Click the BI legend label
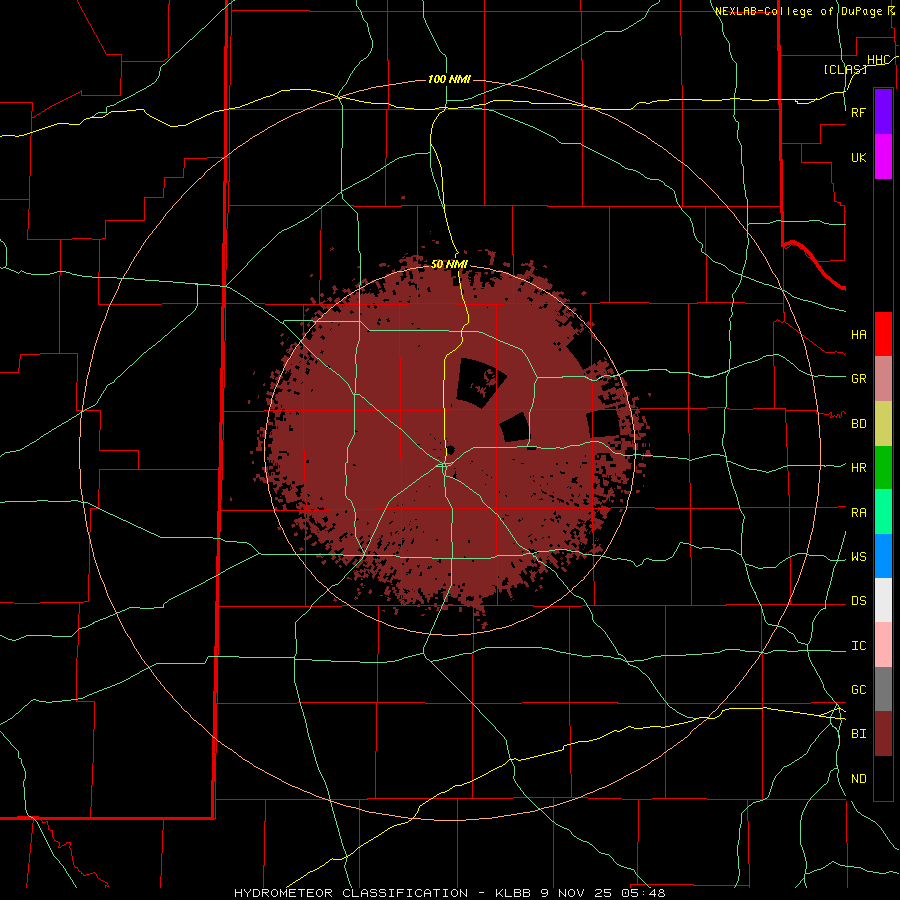Screen dimensions: 900x900 pyautogui.click(x=858, y=734)
